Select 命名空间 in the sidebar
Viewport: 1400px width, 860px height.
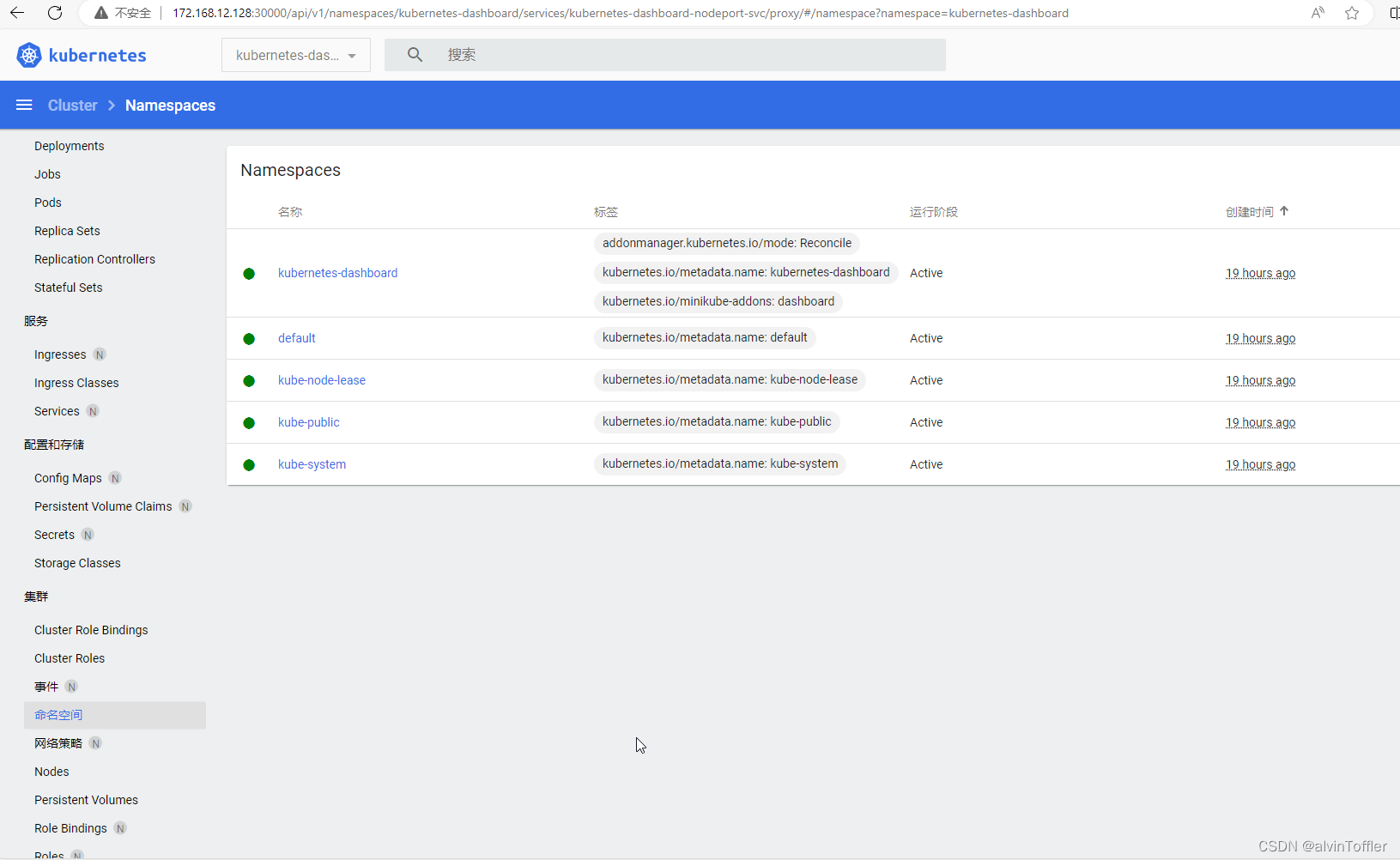[115, 715]
